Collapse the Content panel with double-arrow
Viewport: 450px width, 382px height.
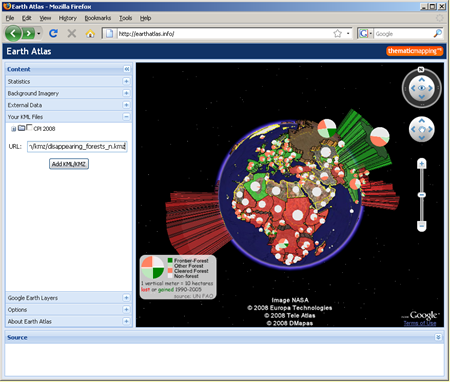coord(127,69)
